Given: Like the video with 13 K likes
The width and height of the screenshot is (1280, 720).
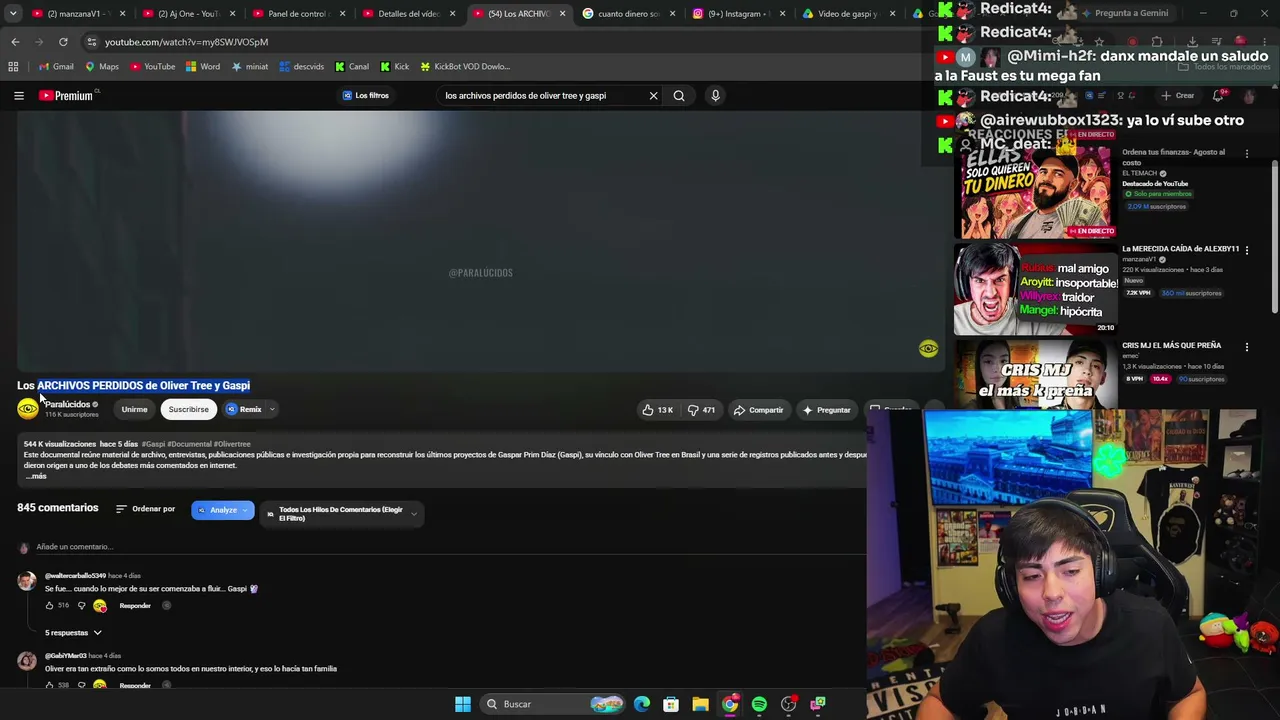Looking at the screenshot, I should [657, 410].
